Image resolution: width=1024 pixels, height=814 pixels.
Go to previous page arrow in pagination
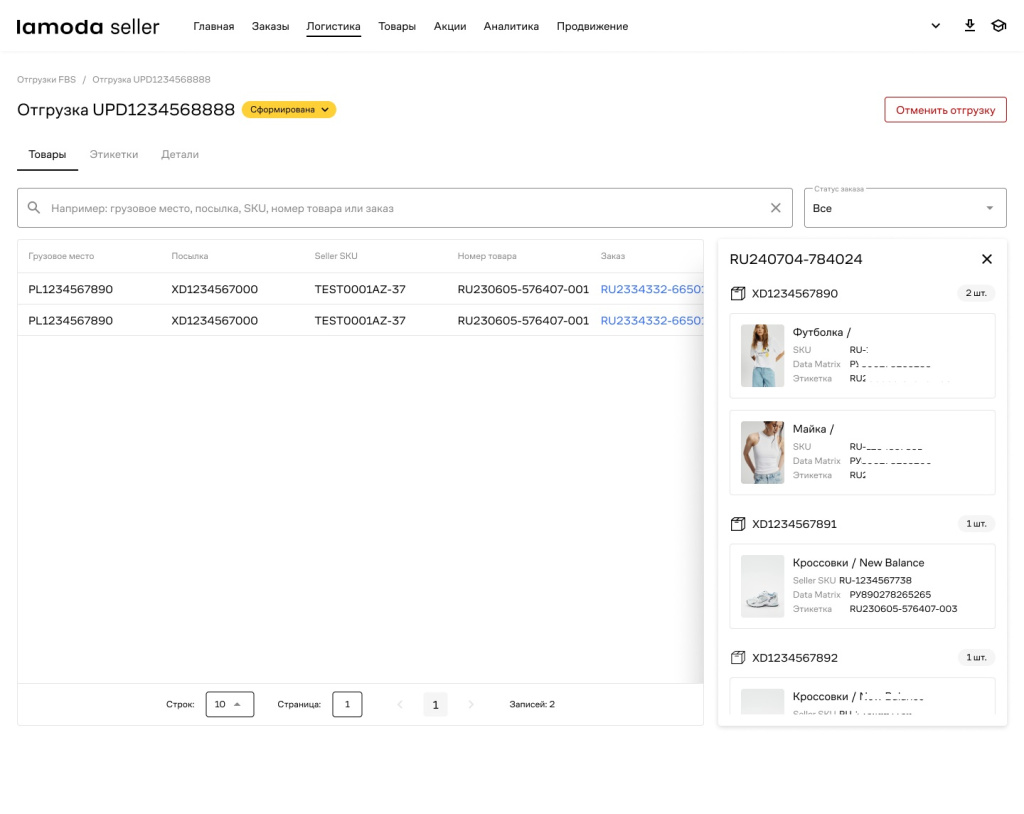400,705
